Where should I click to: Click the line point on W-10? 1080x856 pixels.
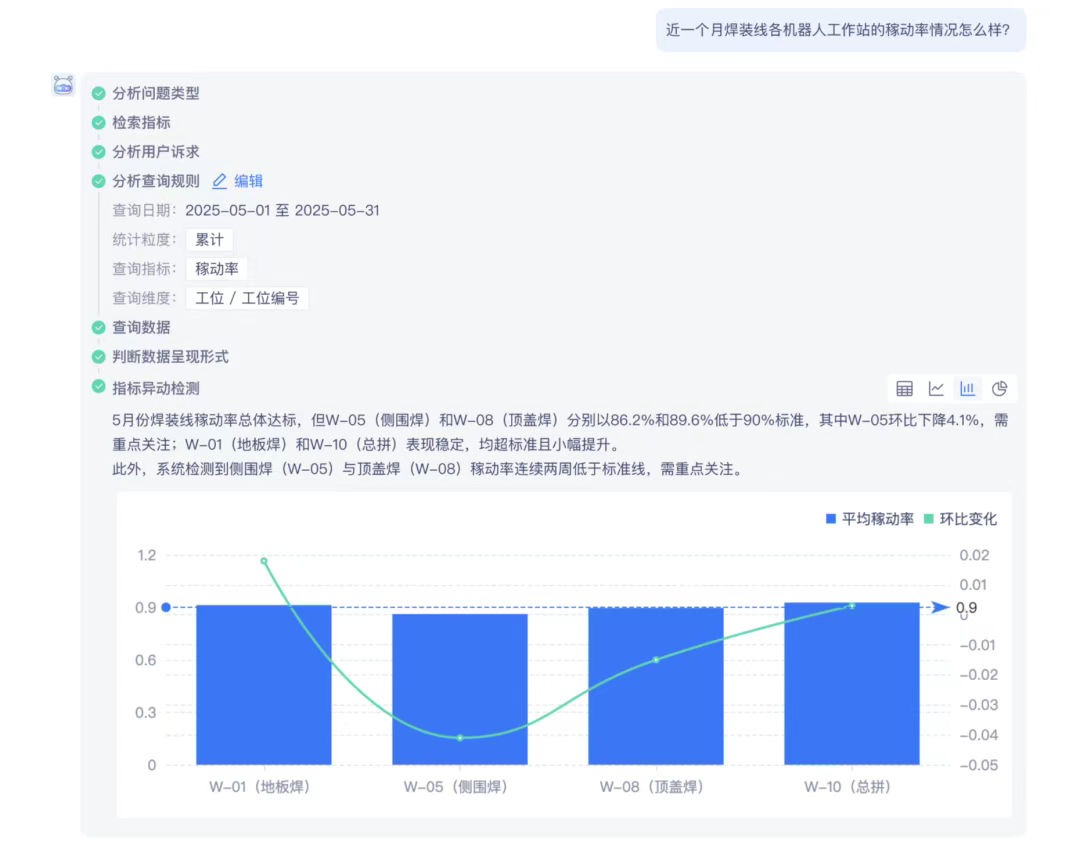pos(852,606)
